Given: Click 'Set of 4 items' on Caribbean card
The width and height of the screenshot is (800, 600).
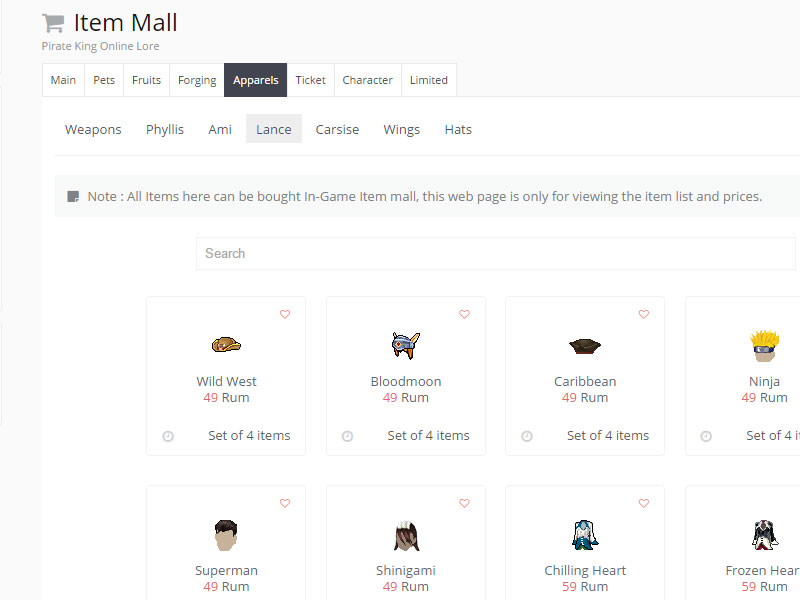Looking at the screenshot, I should 608,435.
